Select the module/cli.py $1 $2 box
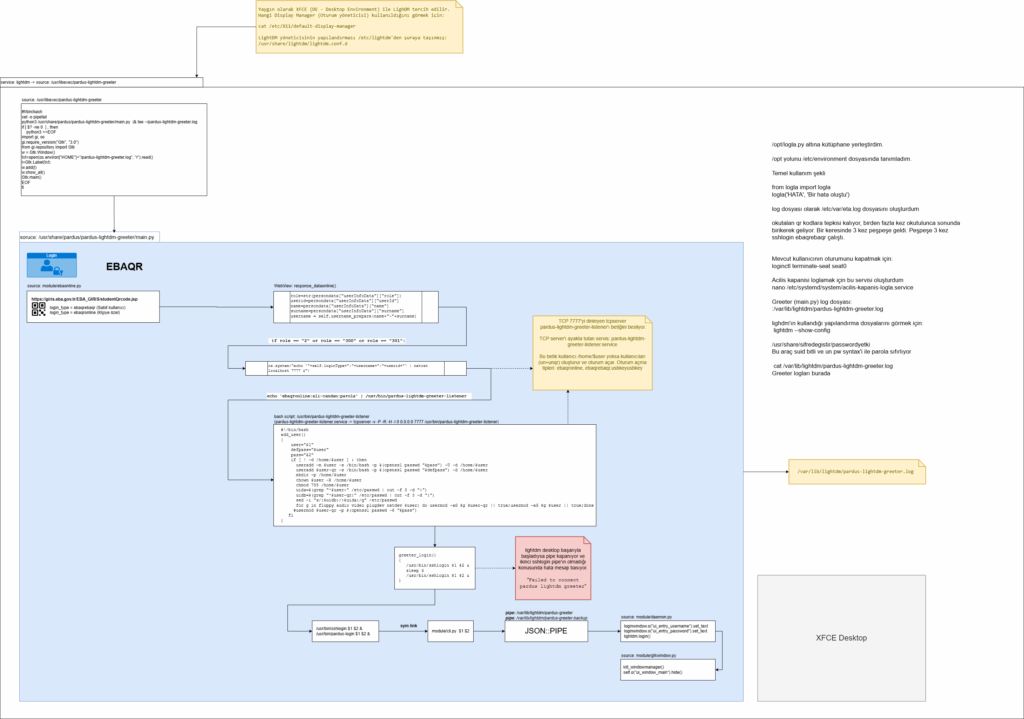 [451, 631]
